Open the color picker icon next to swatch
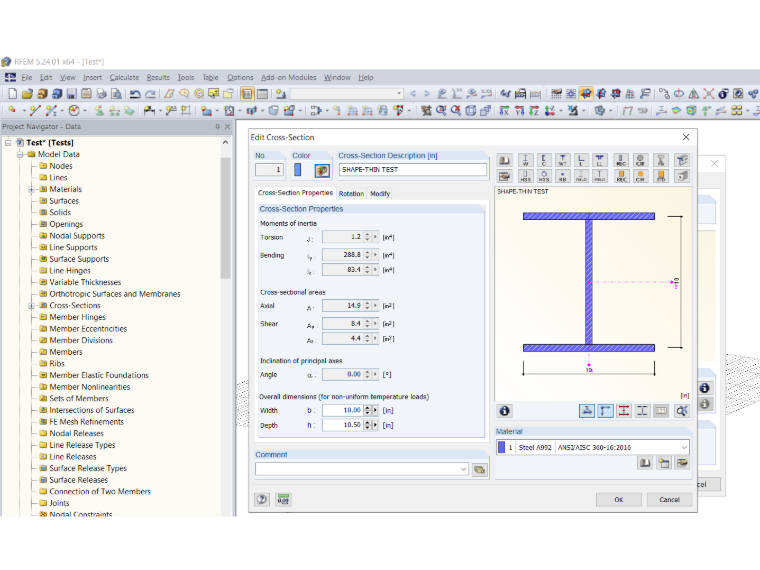Viewport: 760px width, 570px height. point(322,170)
